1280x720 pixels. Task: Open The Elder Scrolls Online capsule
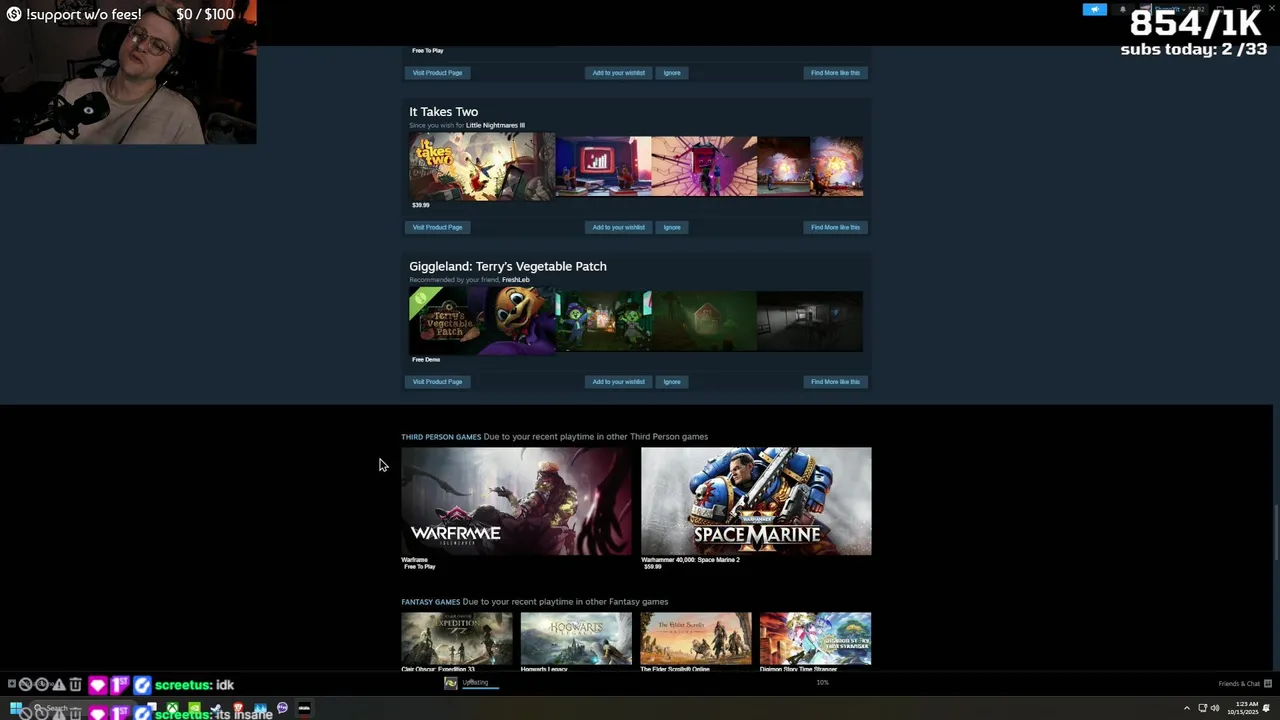696,638
